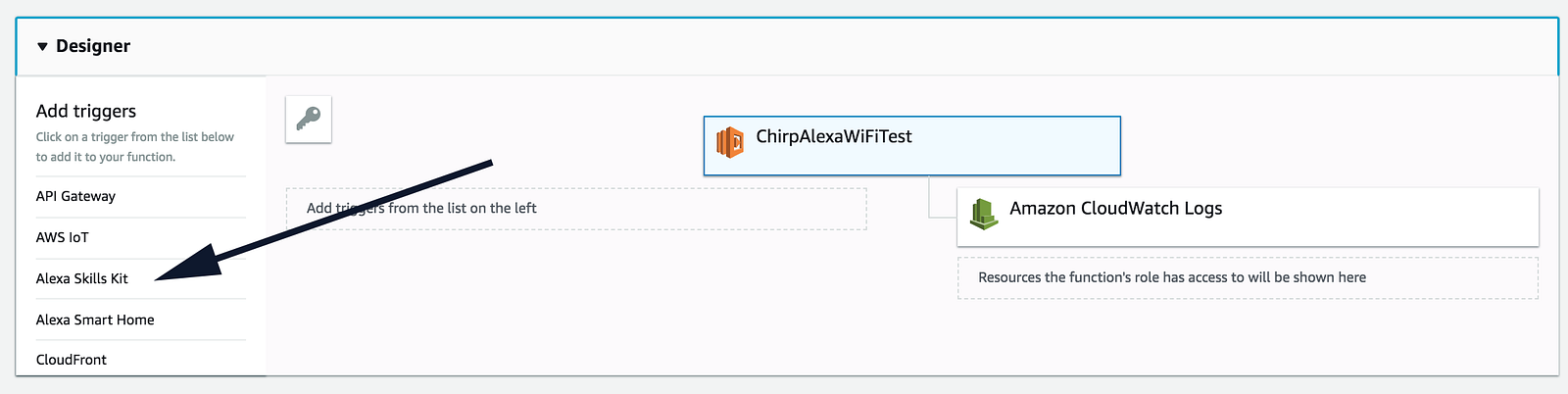Collapse the Designer section triangle

point(42,46)
